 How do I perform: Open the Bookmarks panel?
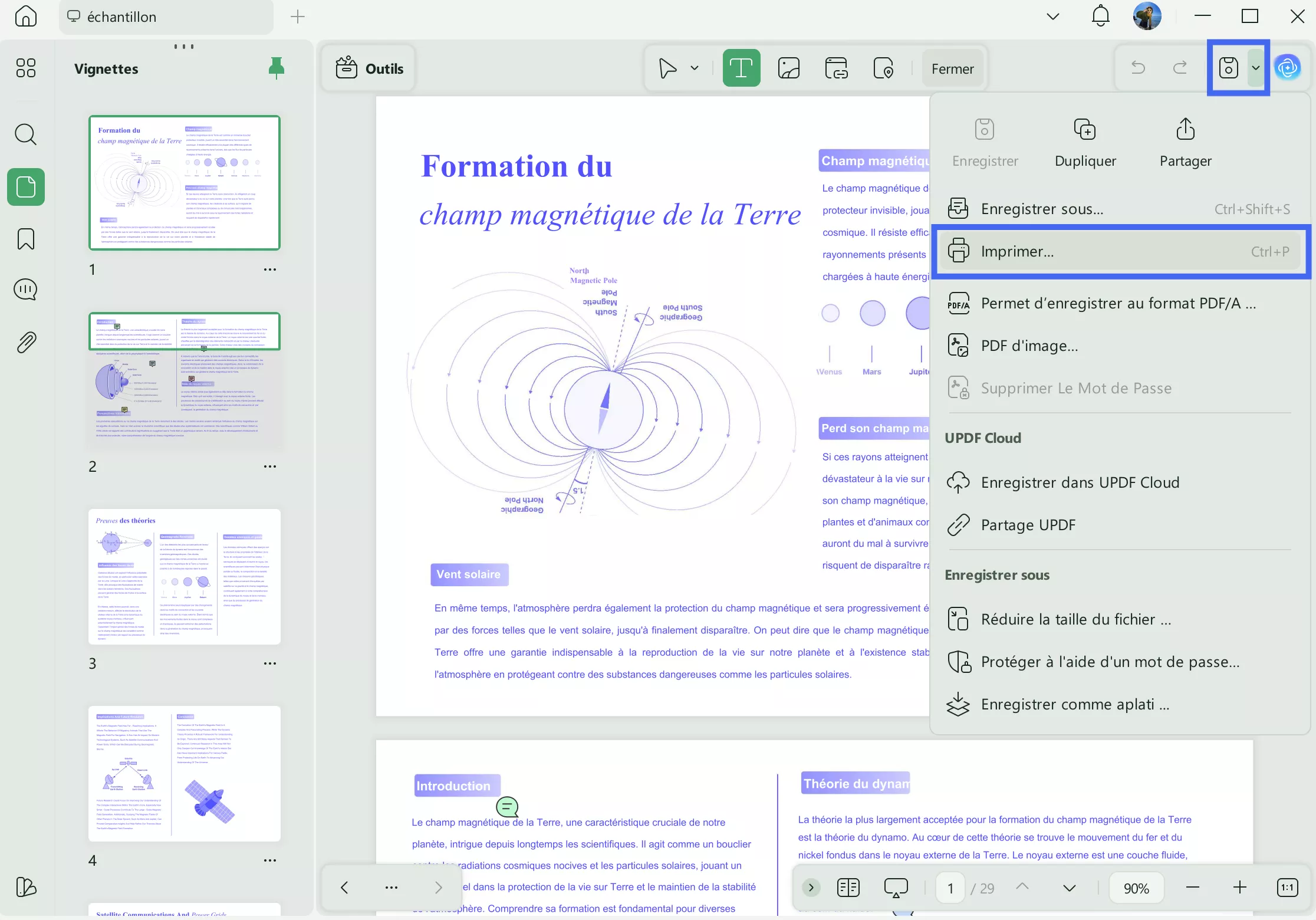tap(25, 239)
